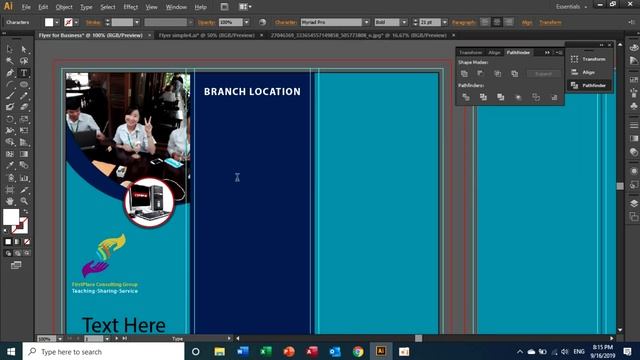This screenshot has height=360, width=640.
Task: Open the Myriad Pro font family dropdown
Action: point(366,22)
